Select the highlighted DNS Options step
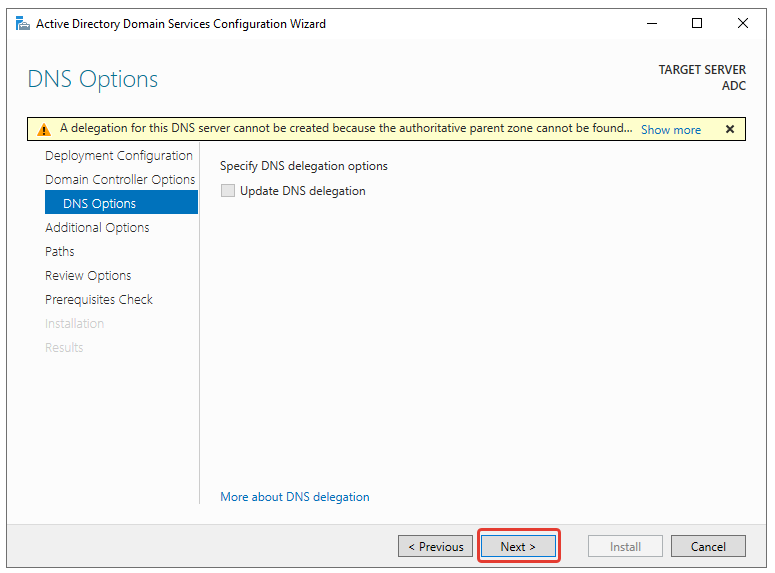This screenshot has width=775, height=573. coord(99,204)
